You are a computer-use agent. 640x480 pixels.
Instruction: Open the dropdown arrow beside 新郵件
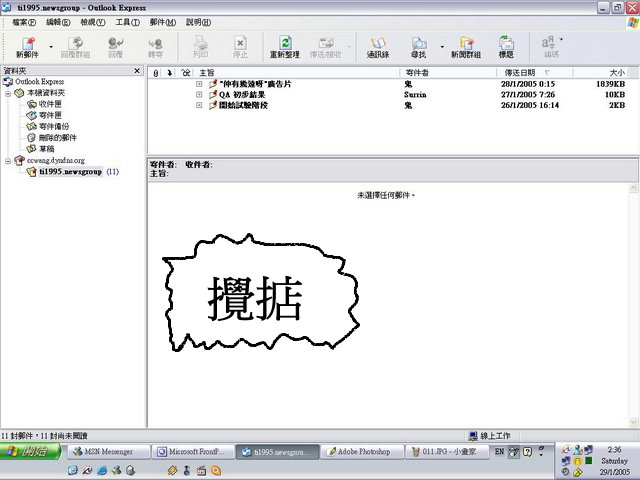point(51,46)
